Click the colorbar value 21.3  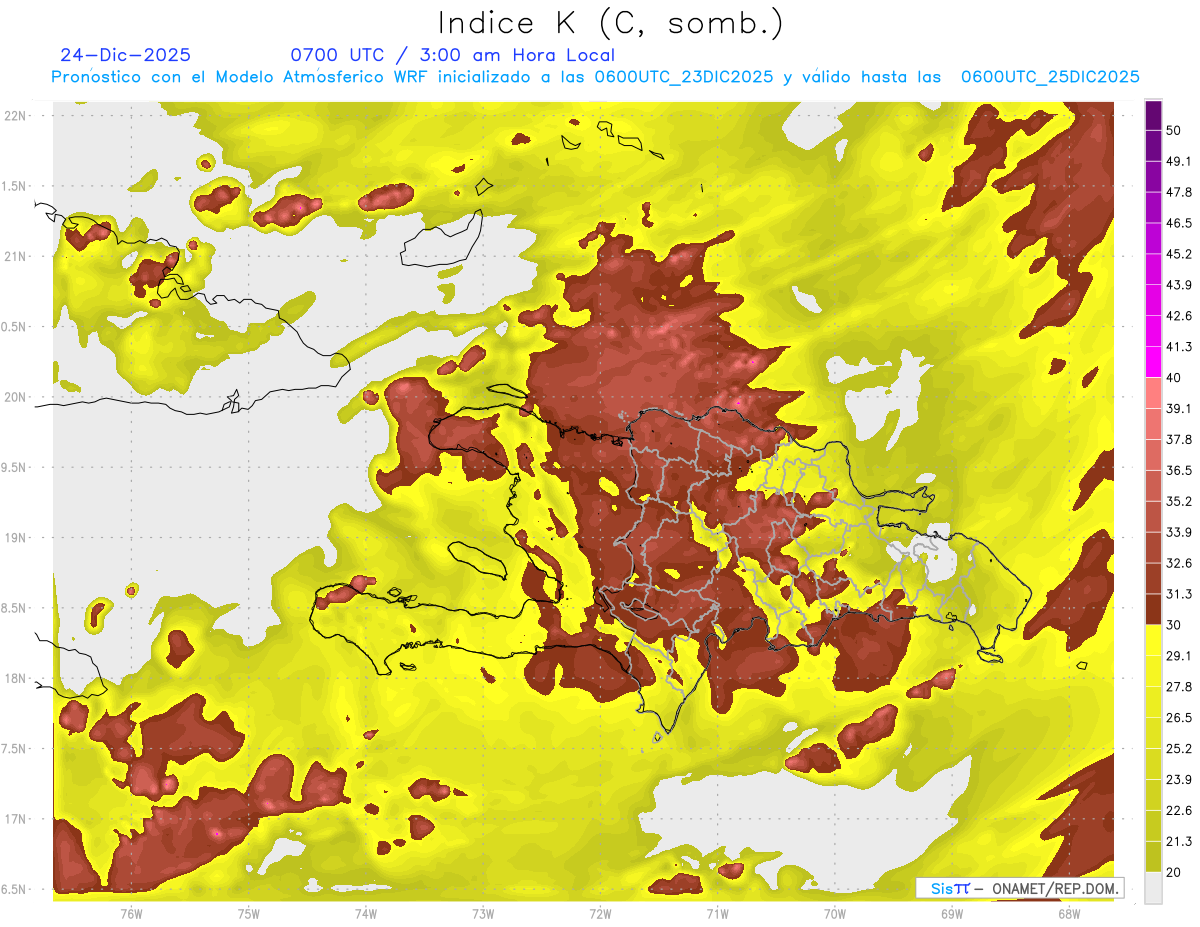pos(1178,842)
